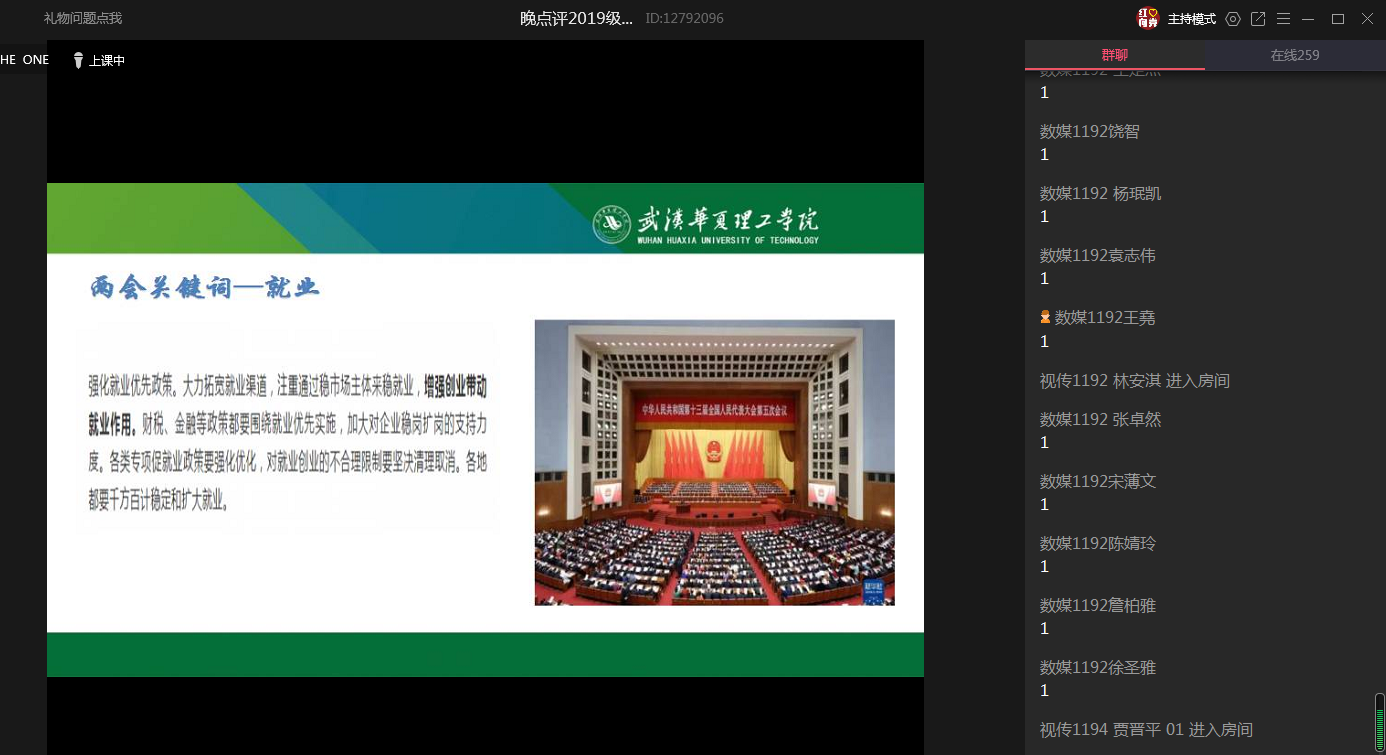The height and width of the screenshot is (755, 1386).
Task: Click the 礼物问题点我 link
Action: click(x=82, y=18)
